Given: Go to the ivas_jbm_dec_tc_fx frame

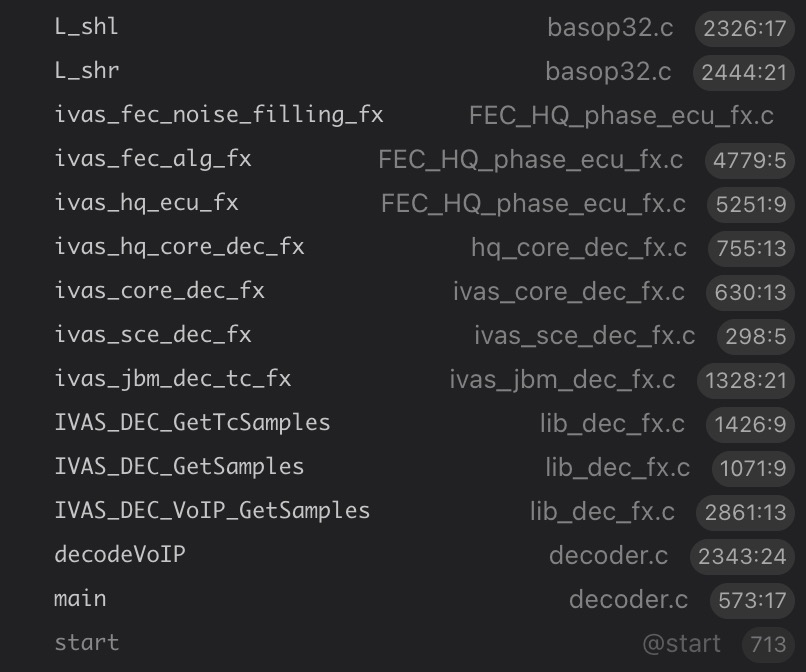Looking at the screenshot, I should click(x=172, y=379).
